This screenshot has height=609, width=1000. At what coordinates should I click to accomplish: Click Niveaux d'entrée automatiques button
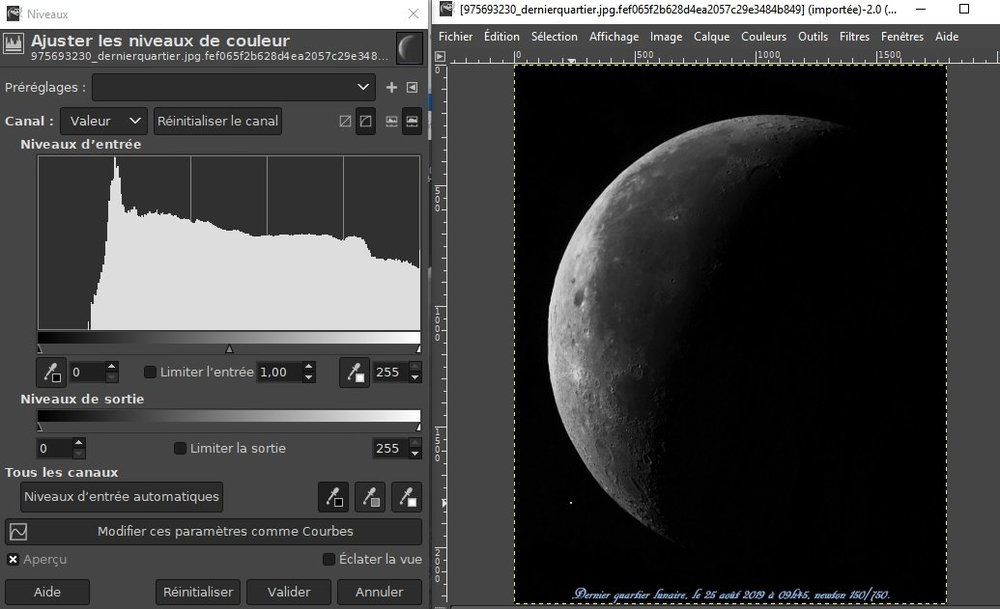(x=121, y=496)
